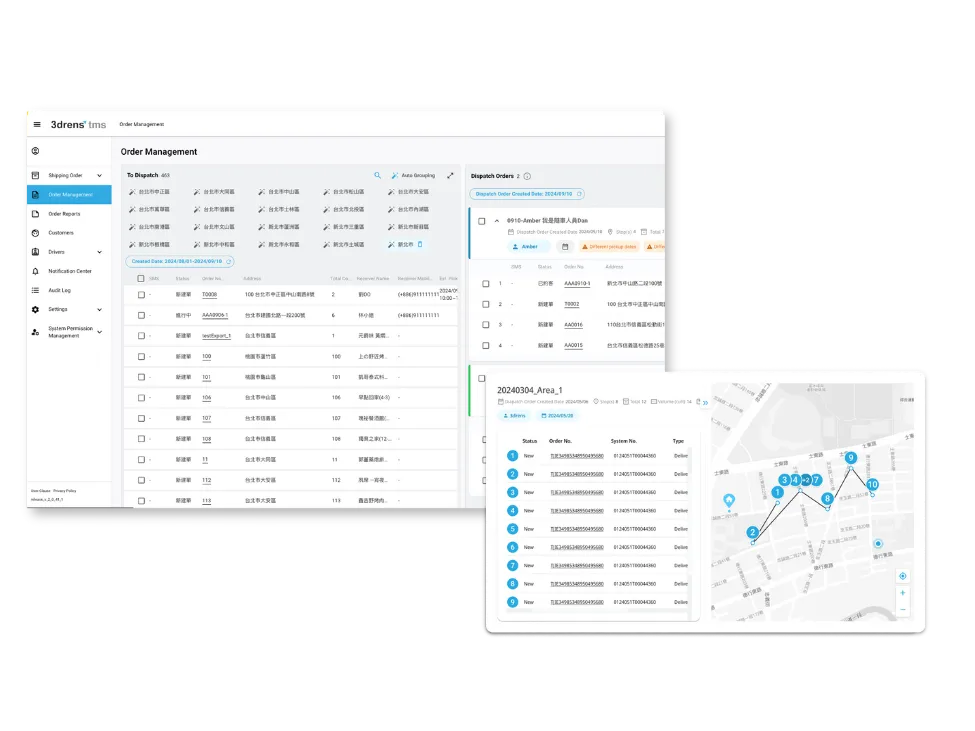Check dispatch row AA0015 checkbox
The image size is (975, 731).
click(x=486, y=346)
